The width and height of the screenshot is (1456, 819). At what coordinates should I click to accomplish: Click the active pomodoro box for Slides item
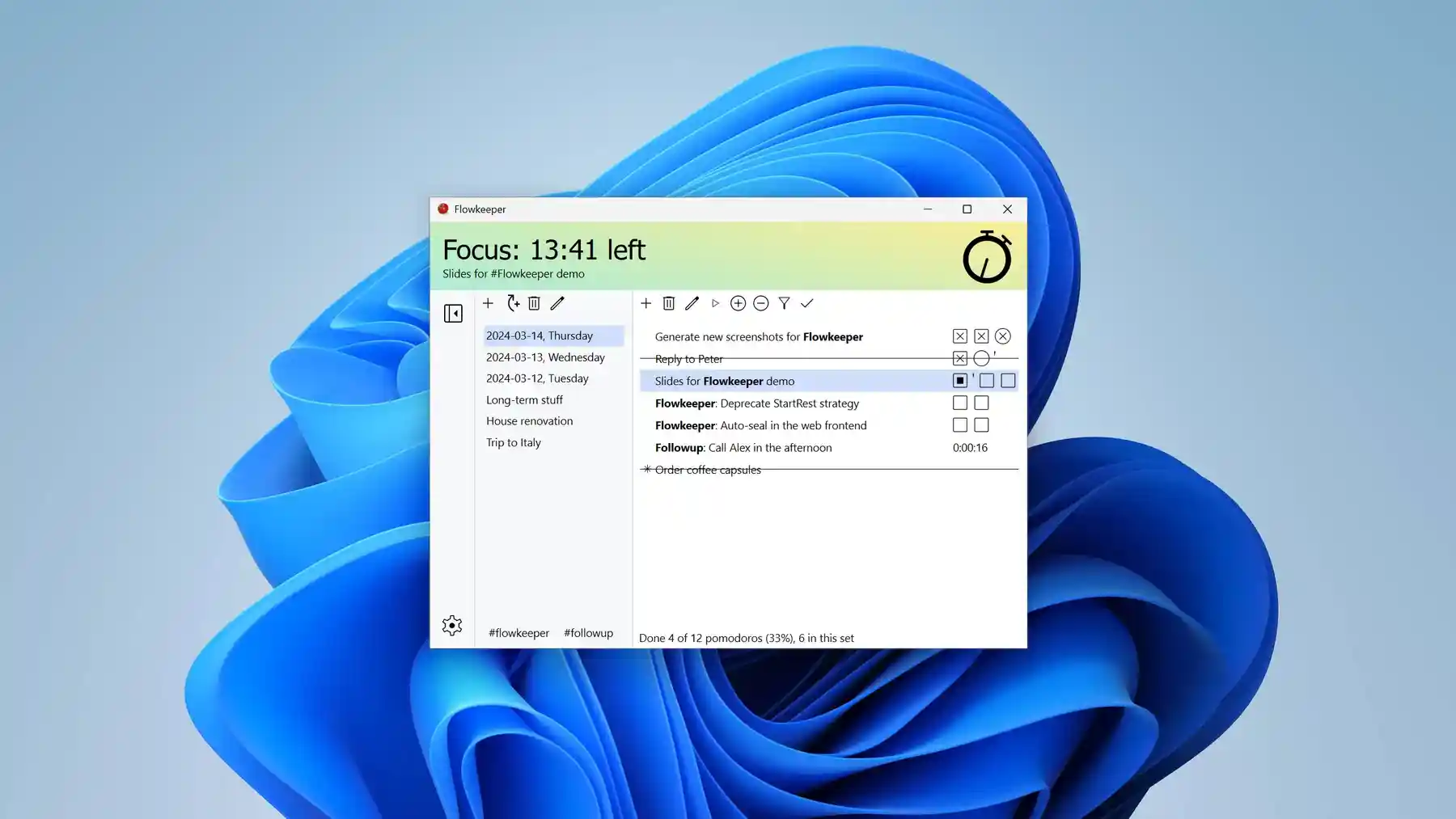pos(959,381)
